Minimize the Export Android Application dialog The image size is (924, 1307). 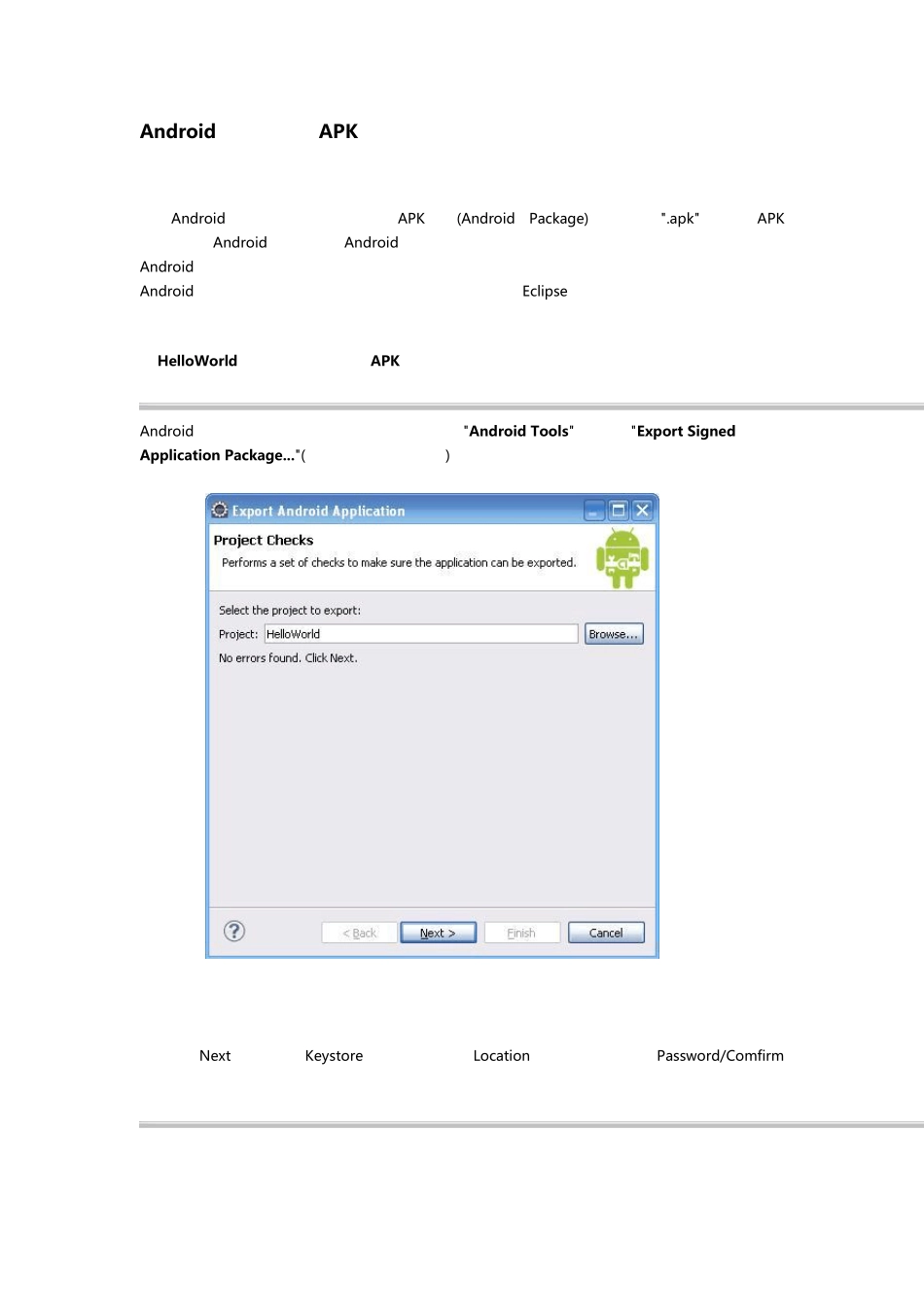click(x=593, y=511)
